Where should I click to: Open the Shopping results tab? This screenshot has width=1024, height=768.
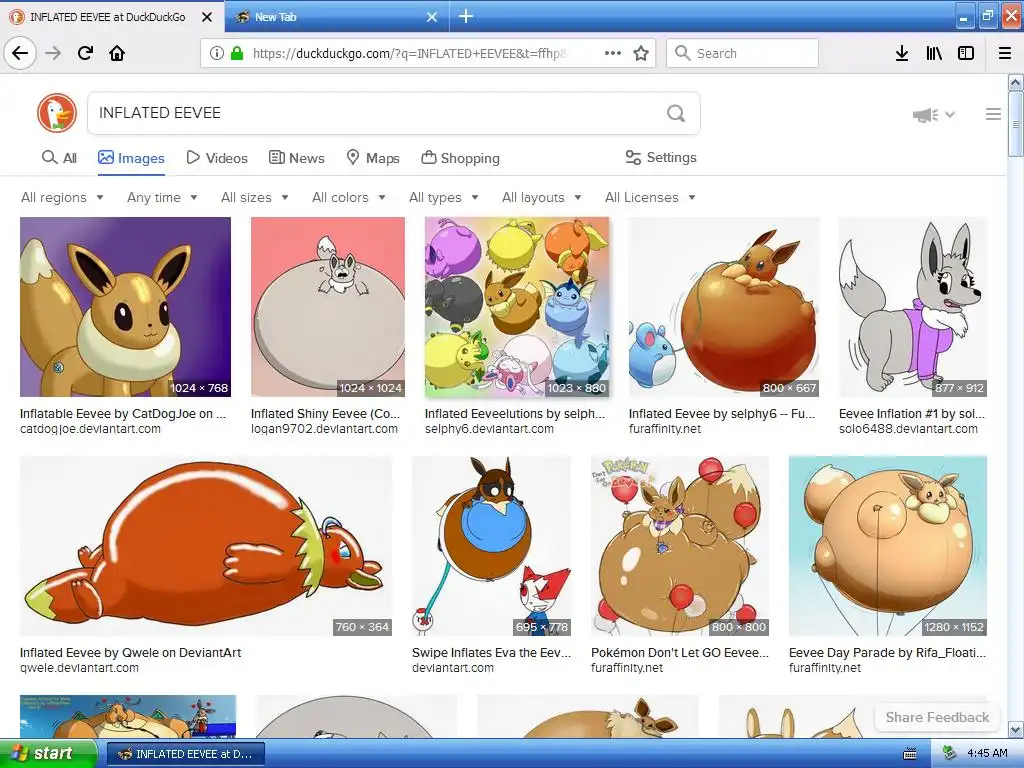pyautogui.click(x=460, y=158)
